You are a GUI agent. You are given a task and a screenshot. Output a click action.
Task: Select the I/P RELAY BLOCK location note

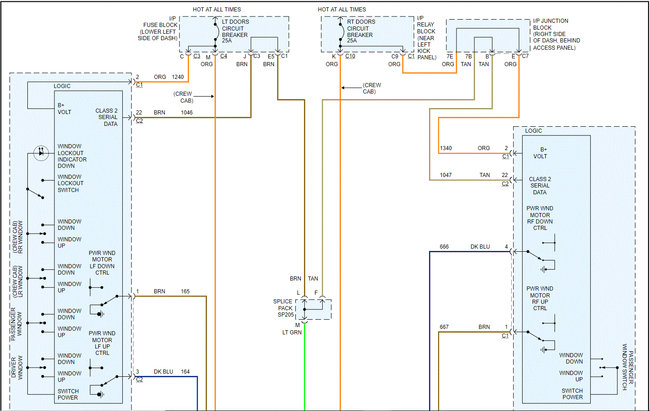[426, 38]
